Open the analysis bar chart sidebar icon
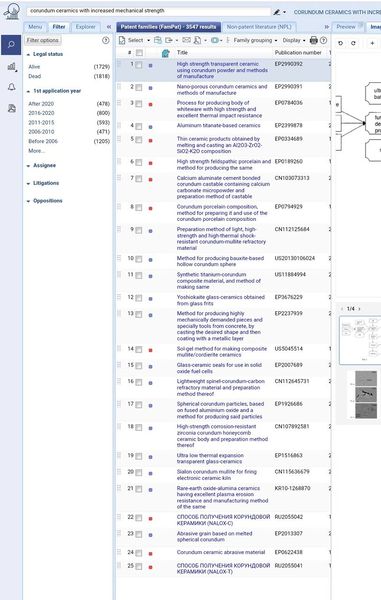 tap(11, 67)
